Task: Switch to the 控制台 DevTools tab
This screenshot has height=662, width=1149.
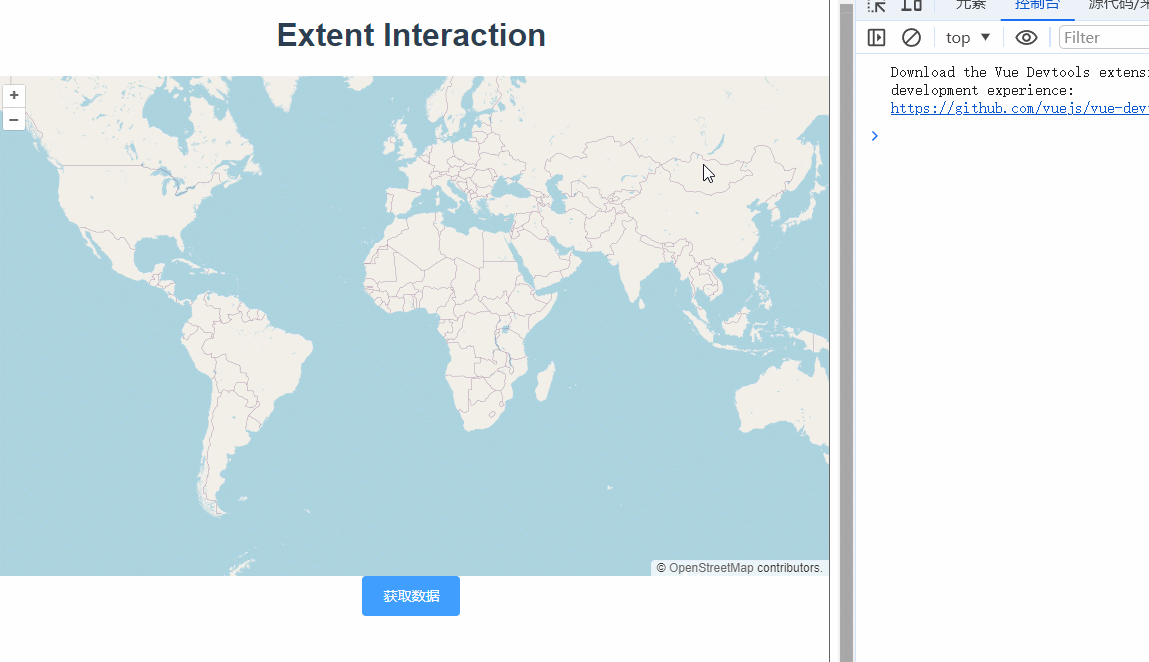Action: click(1037, 5)
